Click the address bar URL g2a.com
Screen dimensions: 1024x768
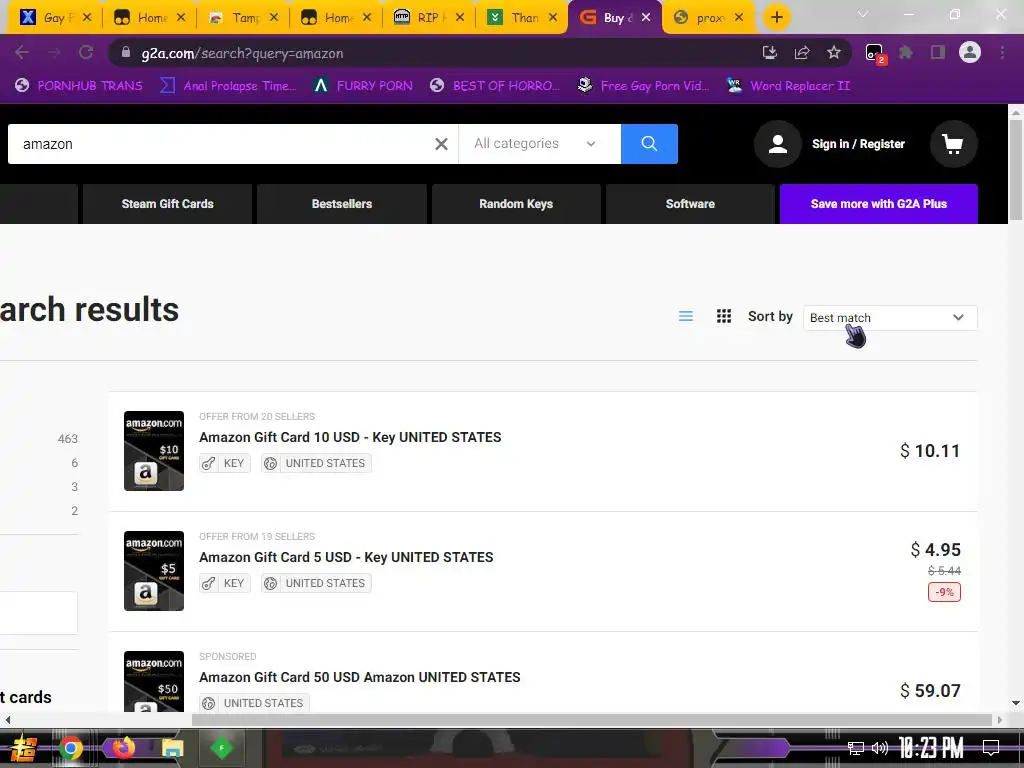242,54
